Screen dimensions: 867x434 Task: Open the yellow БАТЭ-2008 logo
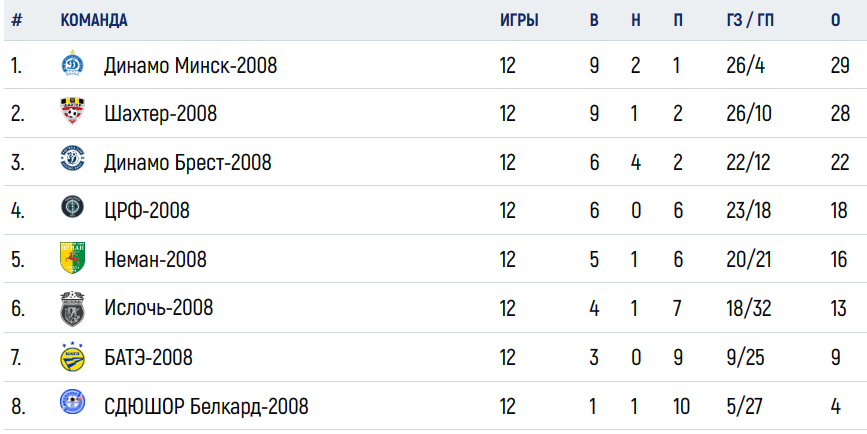[72, 357]
